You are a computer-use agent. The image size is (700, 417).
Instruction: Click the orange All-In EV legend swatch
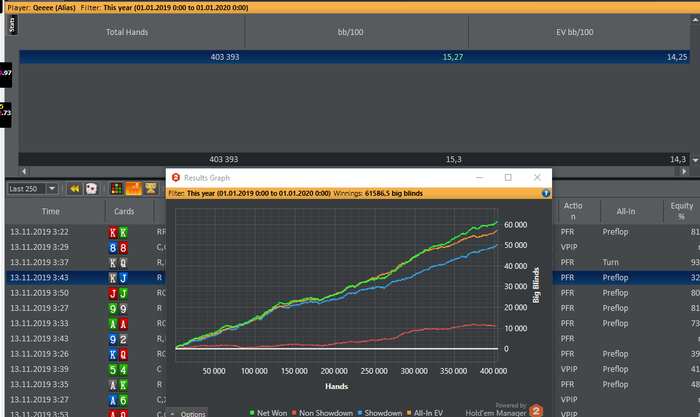(409, 413)
